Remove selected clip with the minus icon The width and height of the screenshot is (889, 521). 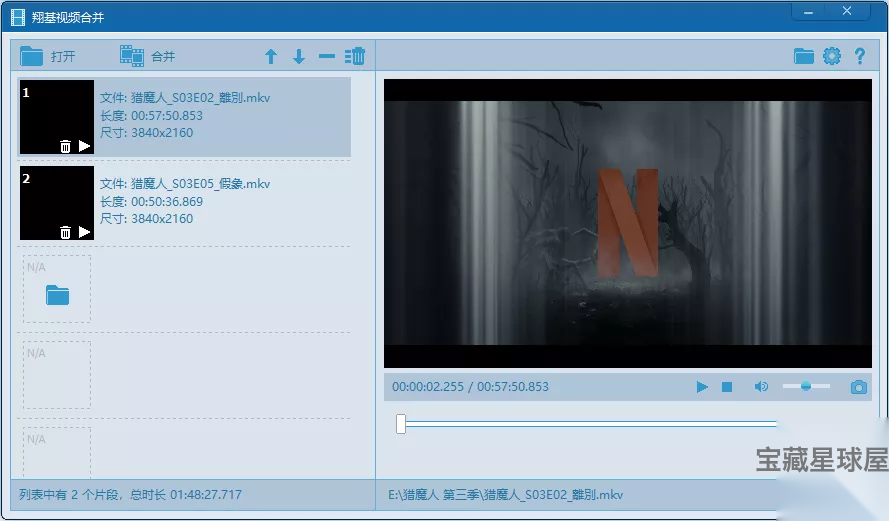coord(327,56)
